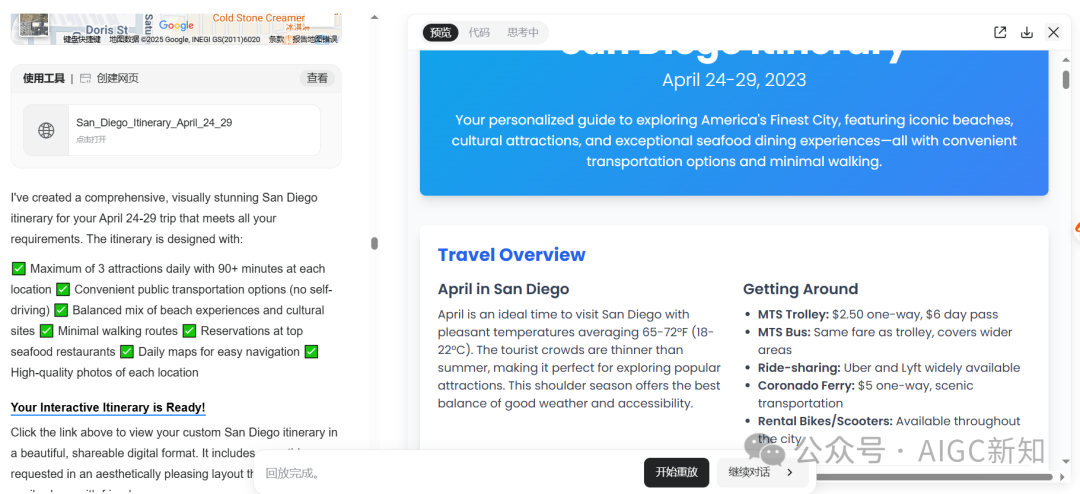The image size is (1080, 494).
Task: Open preview in new window icon
Action: pyautogui.click(x=999, y=32)
